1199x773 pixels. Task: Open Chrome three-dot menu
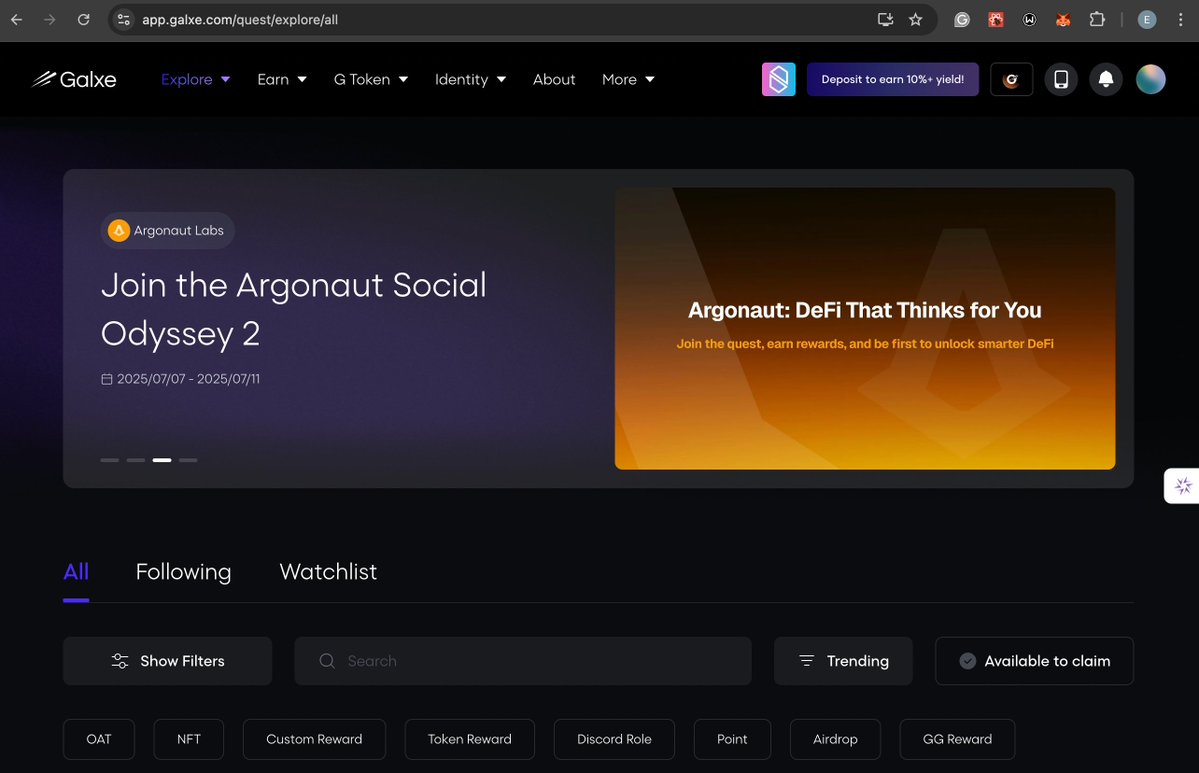tap(1181, 20)
